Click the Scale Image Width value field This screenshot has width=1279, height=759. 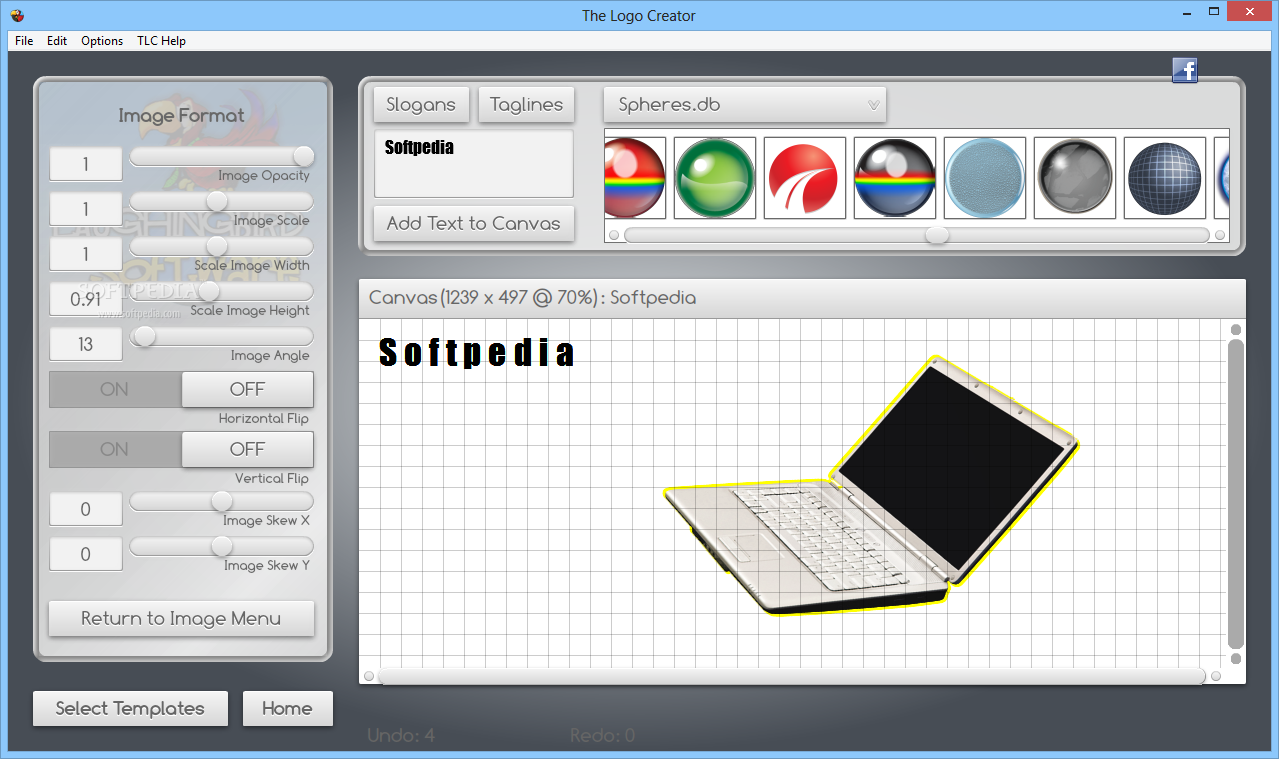[x=86, y=254]
